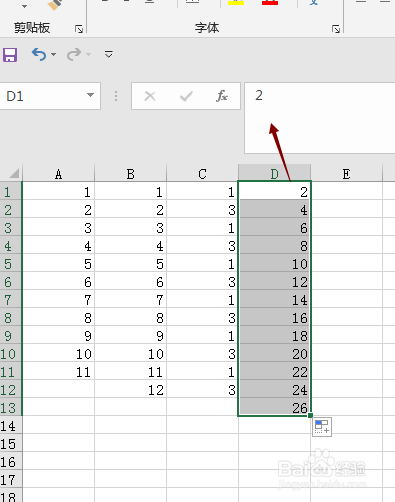Click cell A8 containing 8 in column A
The image size is (395, 502).
point(58,318)
